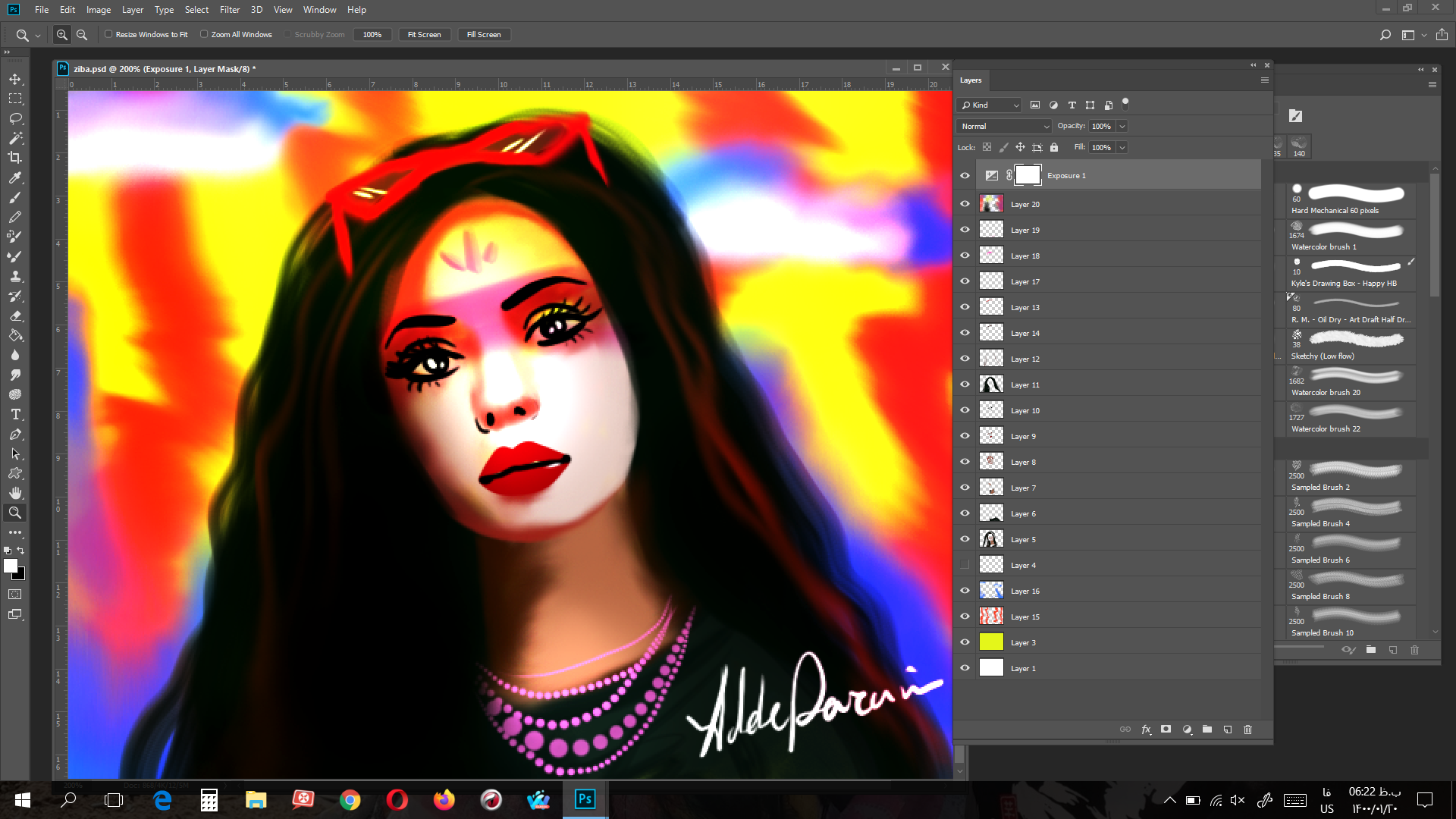Screen dimensions: 1456x819
Task: Filter layers by type (T) icon
Action: point(1072,105)
